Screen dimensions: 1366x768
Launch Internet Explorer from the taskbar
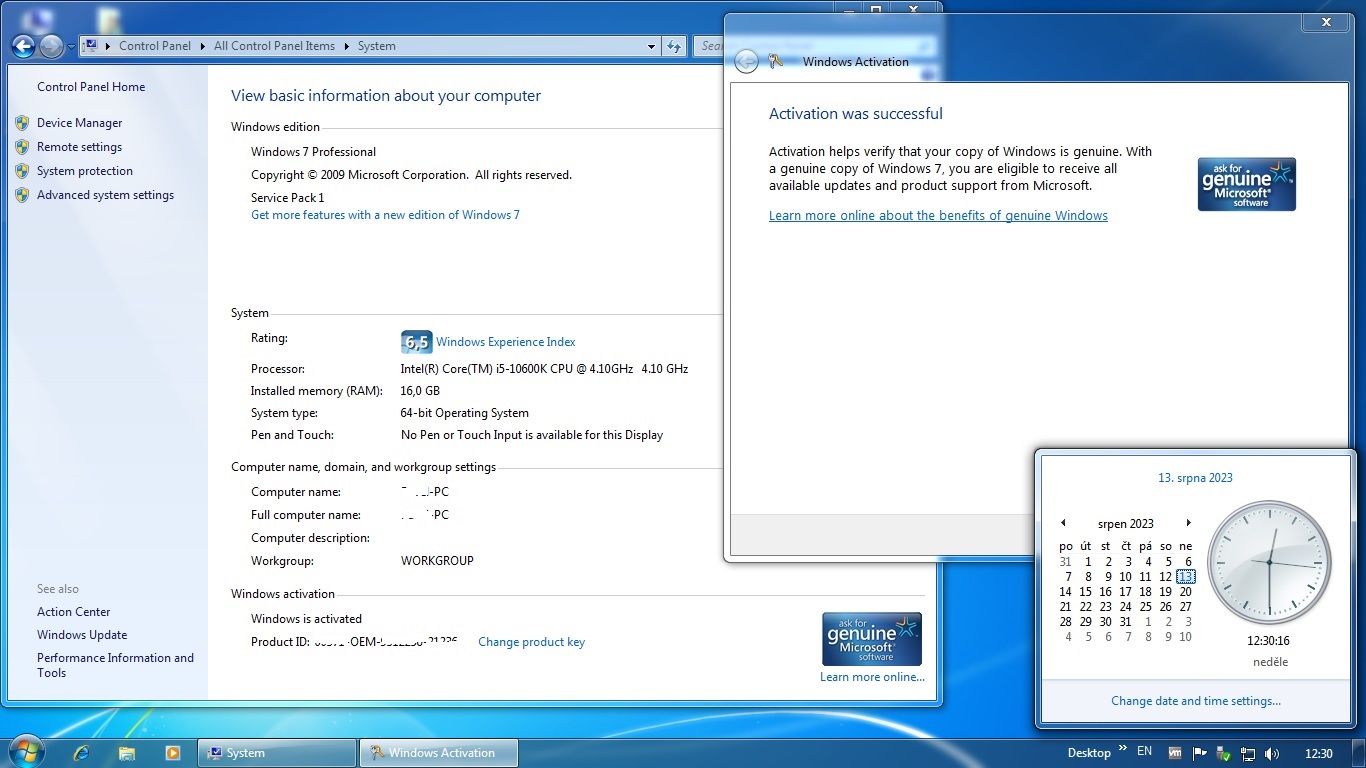pyautogui.click(x=82, y=753)
